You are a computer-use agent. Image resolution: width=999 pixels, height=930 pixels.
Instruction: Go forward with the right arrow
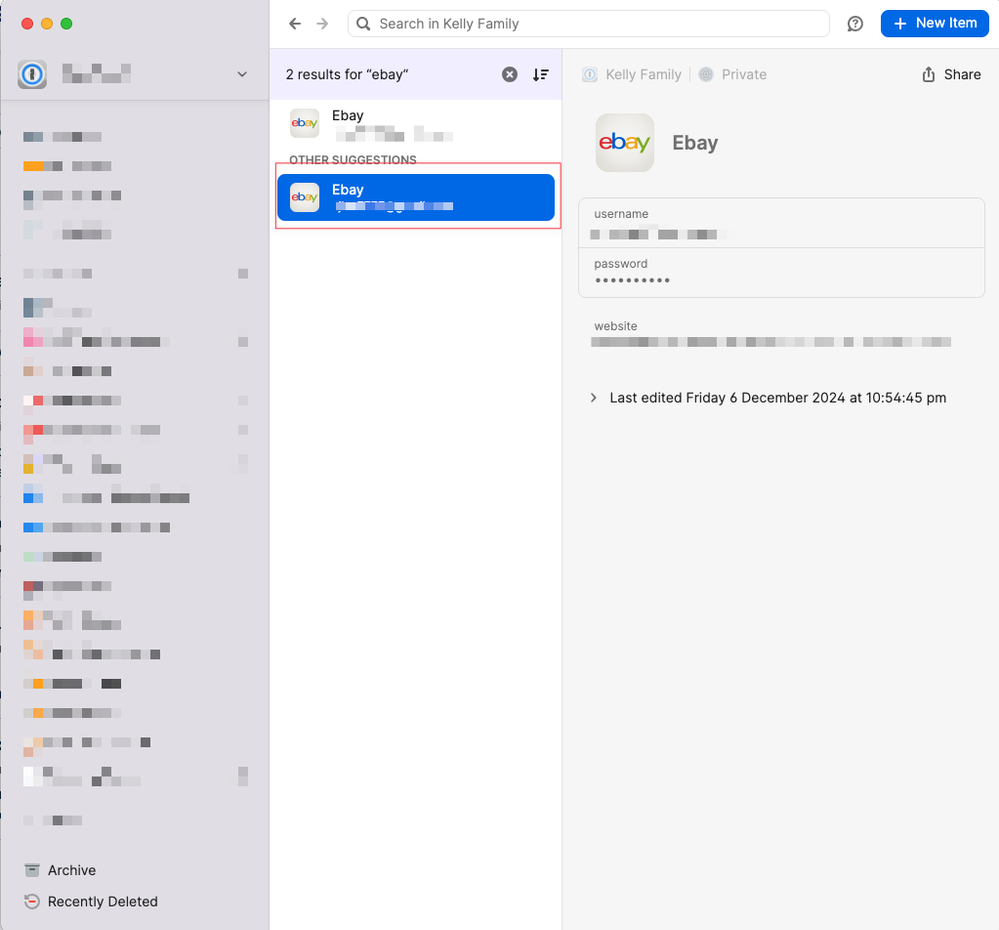[x=322, y=24]
